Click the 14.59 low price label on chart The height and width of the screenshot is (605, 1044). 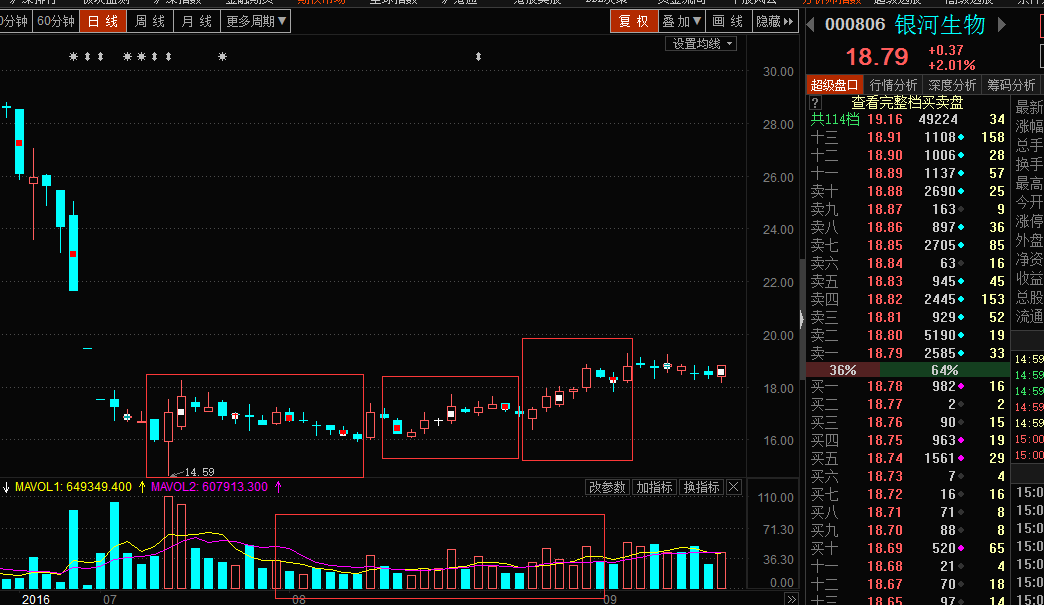click(x=199, y=472)
